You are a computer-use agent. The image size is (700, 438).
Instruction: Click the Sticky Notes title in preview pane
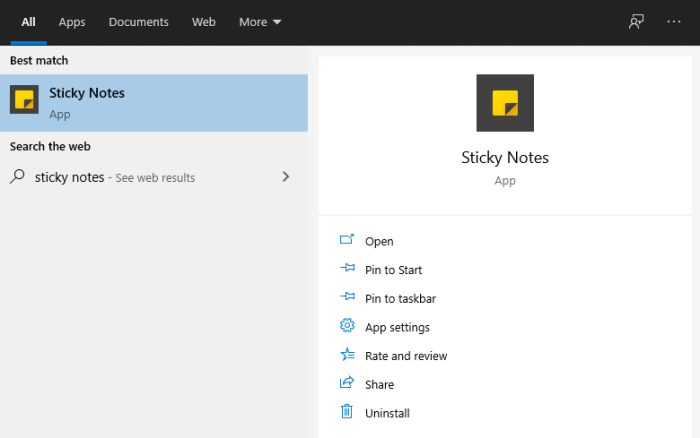pos(505,157)
